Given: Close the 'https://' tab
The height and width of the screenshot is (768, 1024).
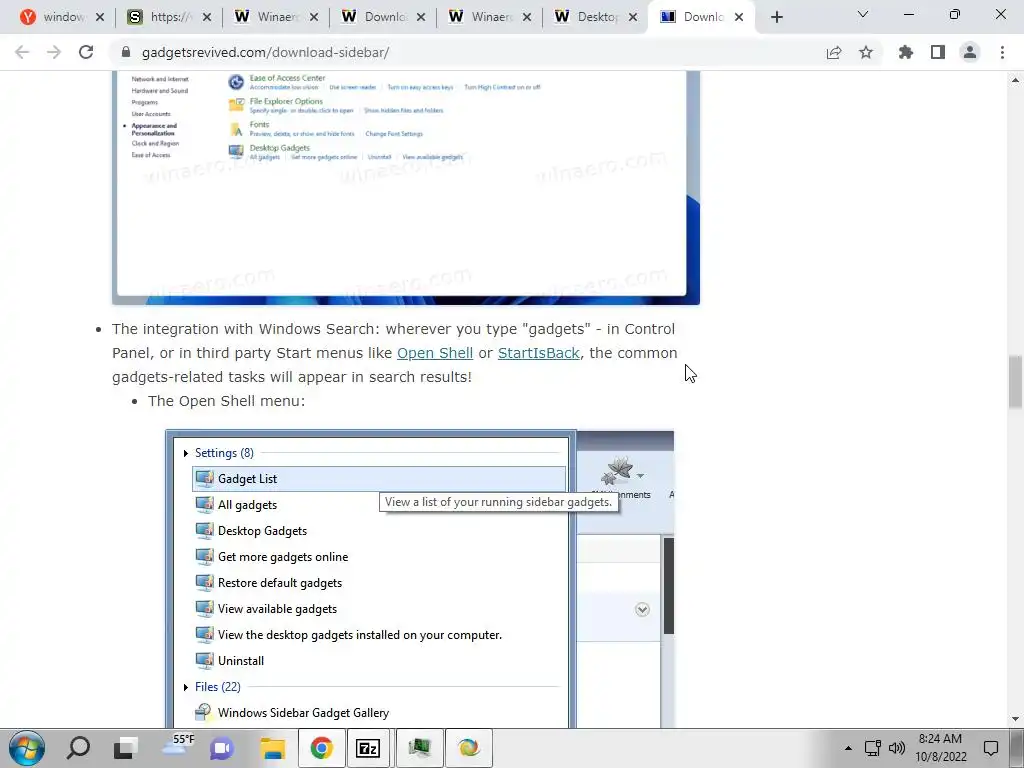Looking at the screenshot, I should 207,18.
